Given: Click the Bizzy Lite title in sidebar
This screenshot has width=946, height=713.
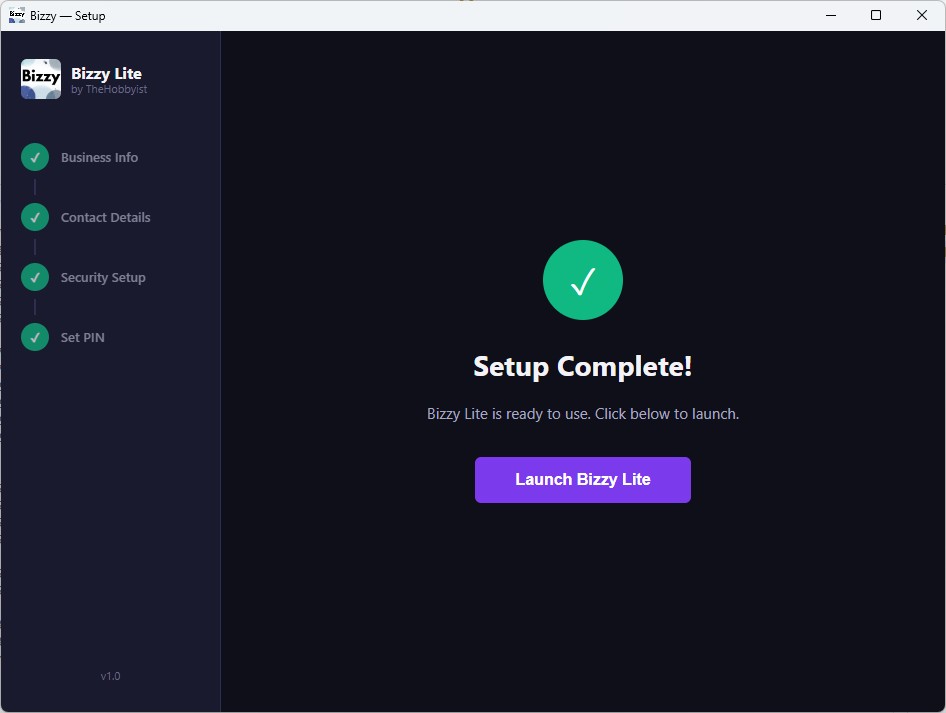Looking at the screenshot, I should click(x=106, y=73).
